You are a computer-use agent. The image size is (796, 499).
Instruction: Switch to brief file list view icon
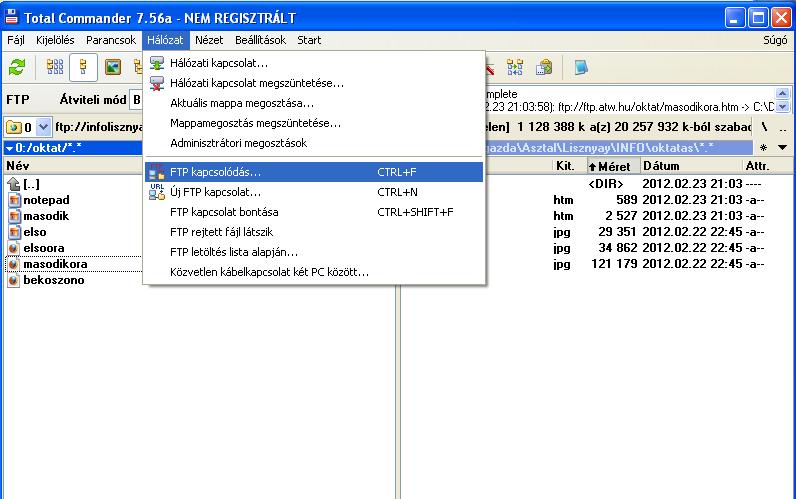click(x=55, y=67)
